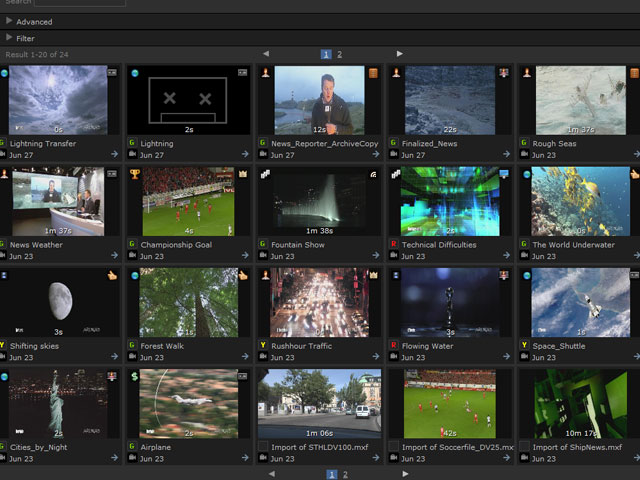
Task: Click the 'Shifting skies' title text
Action: [x=34, y=346]
